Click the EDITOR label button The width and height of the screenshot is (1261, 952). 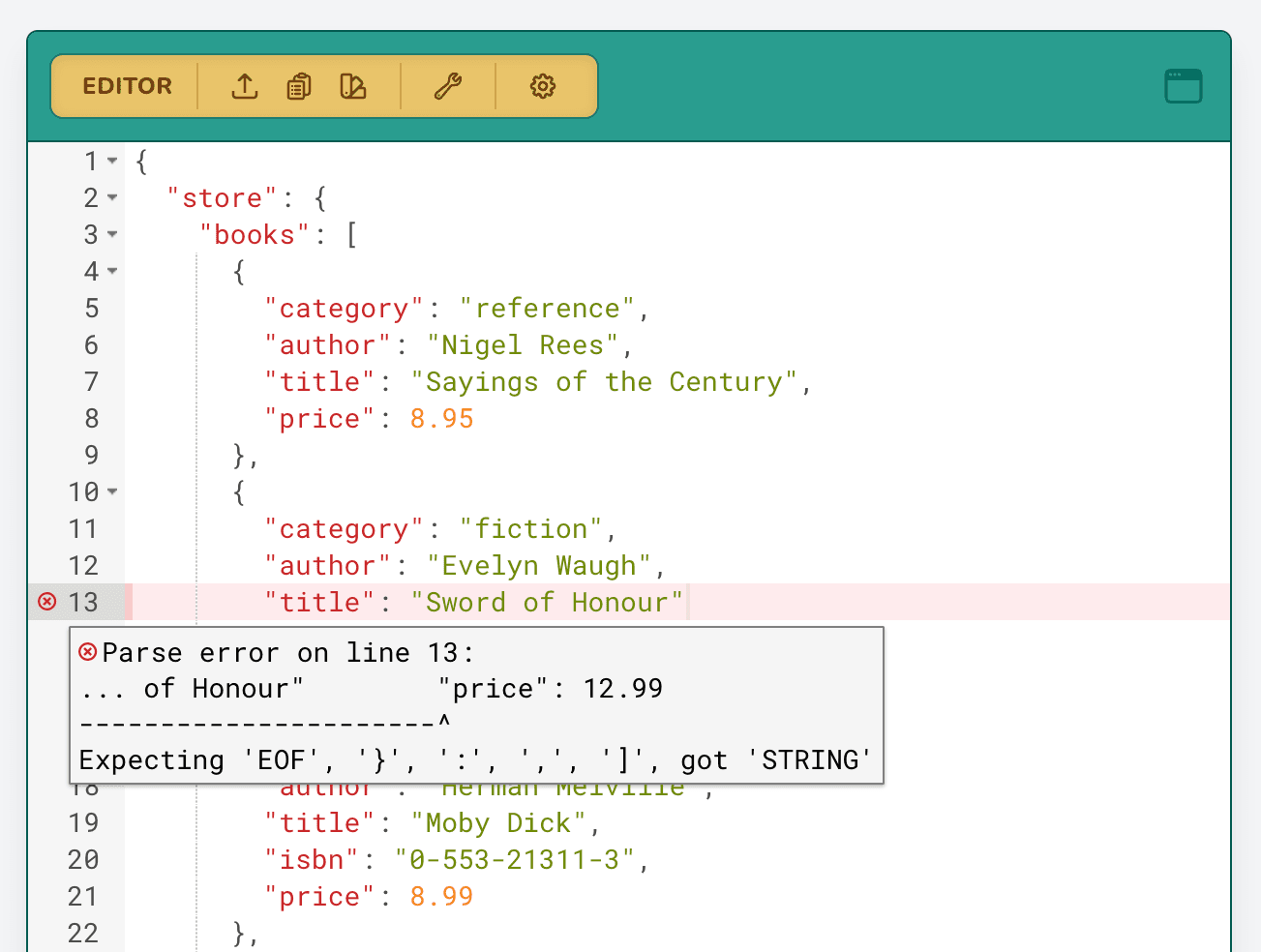127,86
